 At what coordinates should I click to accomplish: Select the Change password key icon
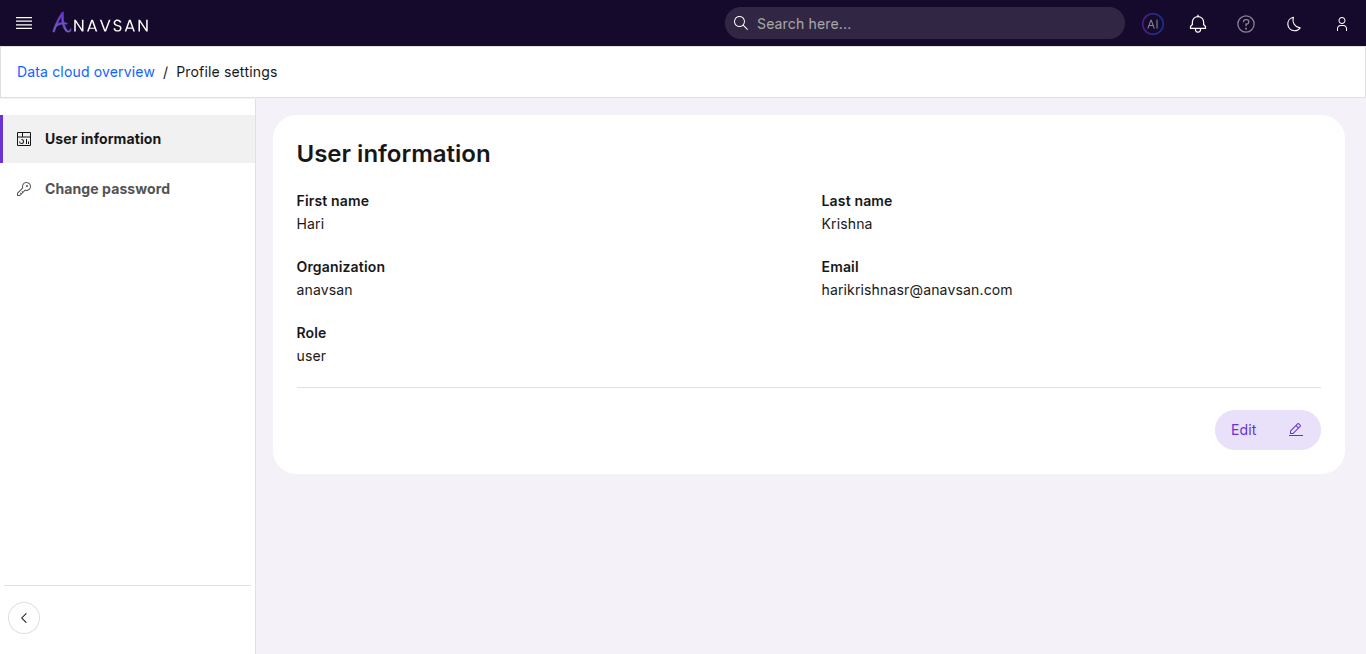coord(24,188)
